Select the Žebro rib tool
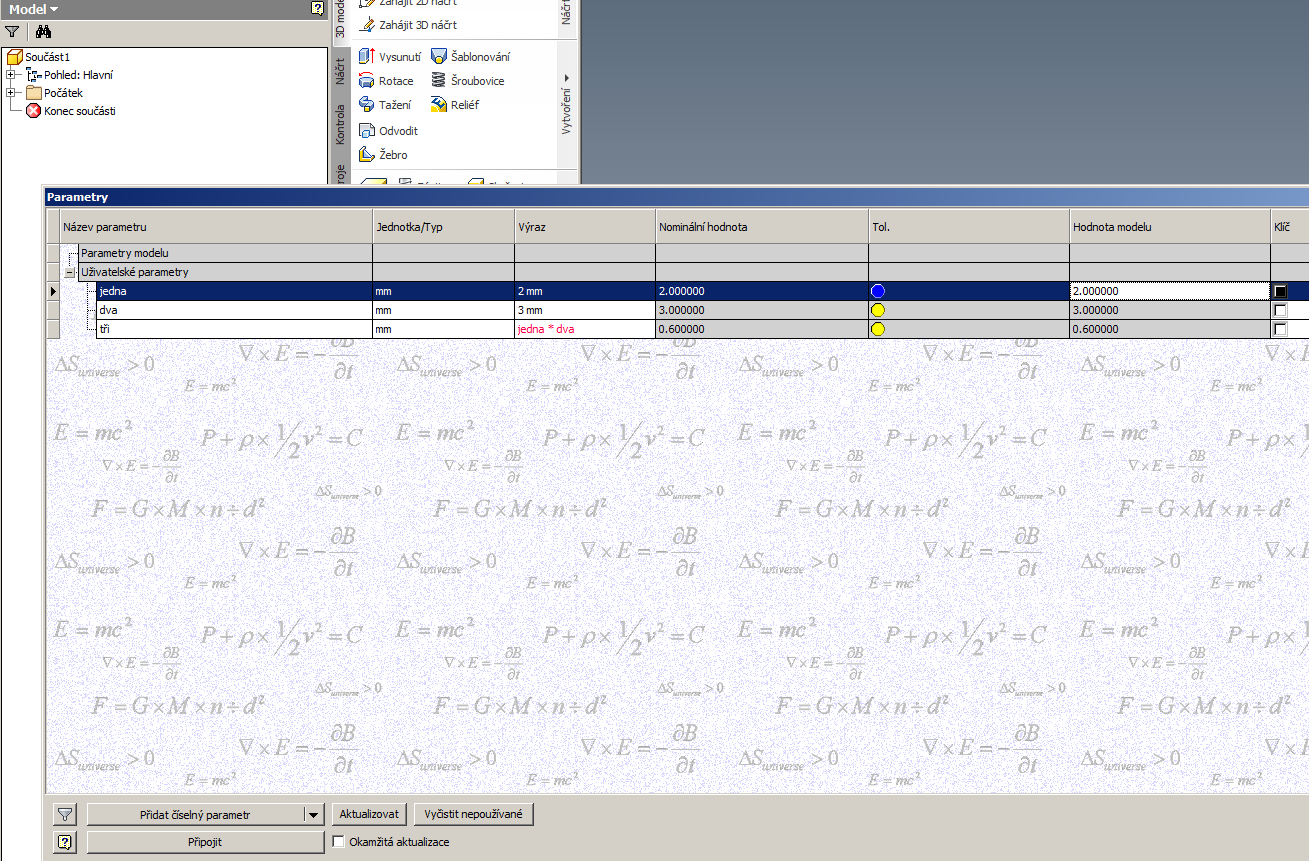 point(367,155)
